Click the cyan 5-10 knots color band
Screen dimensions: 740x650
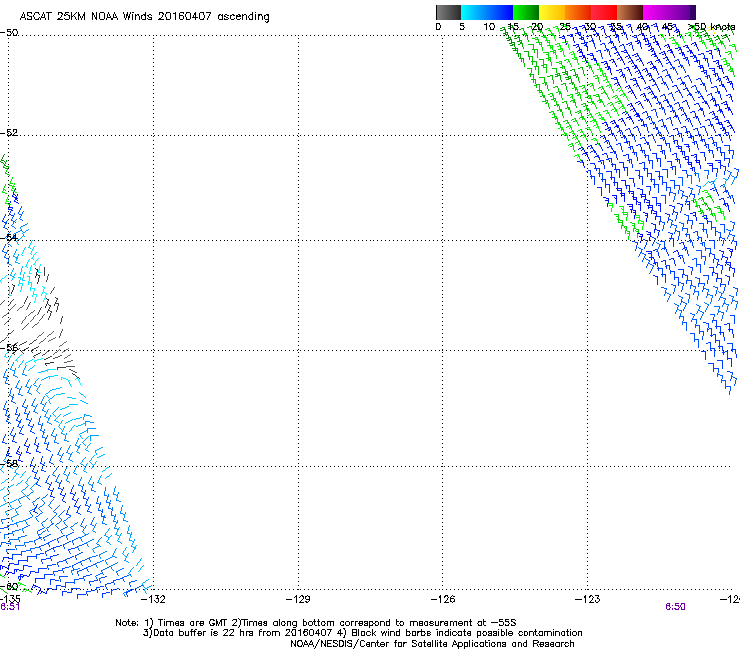coord(474,12)
